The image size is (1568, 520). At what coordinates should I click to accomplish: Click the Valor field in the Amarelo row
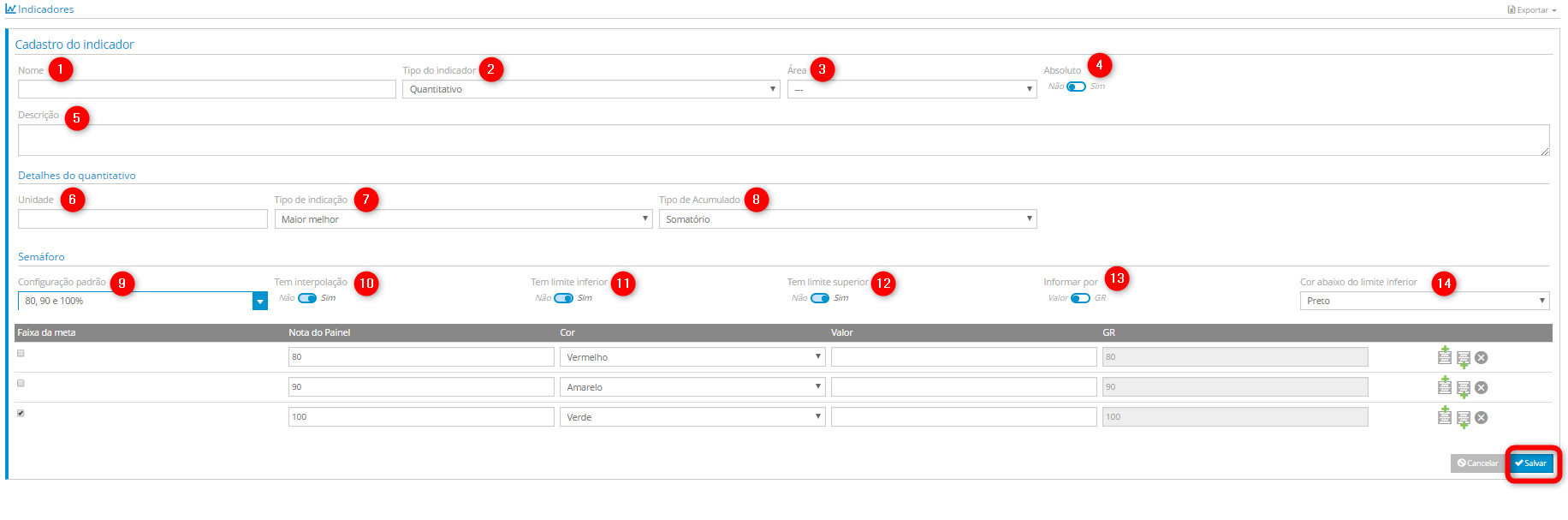click(x=964, y=387)
